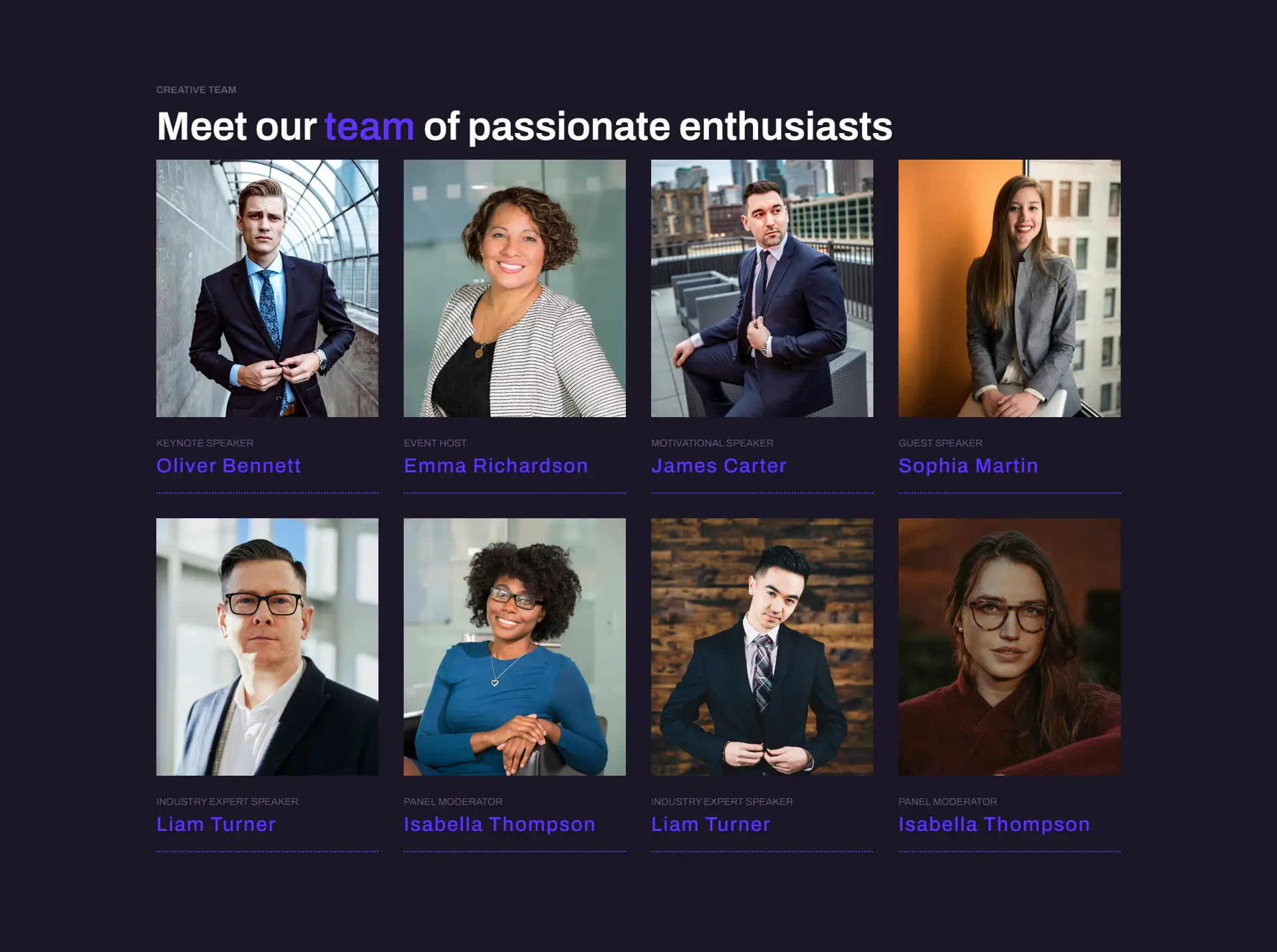Click the MOTIVATIONAL SPEAKER role label

pyautogui.click(x=712, y=443)
